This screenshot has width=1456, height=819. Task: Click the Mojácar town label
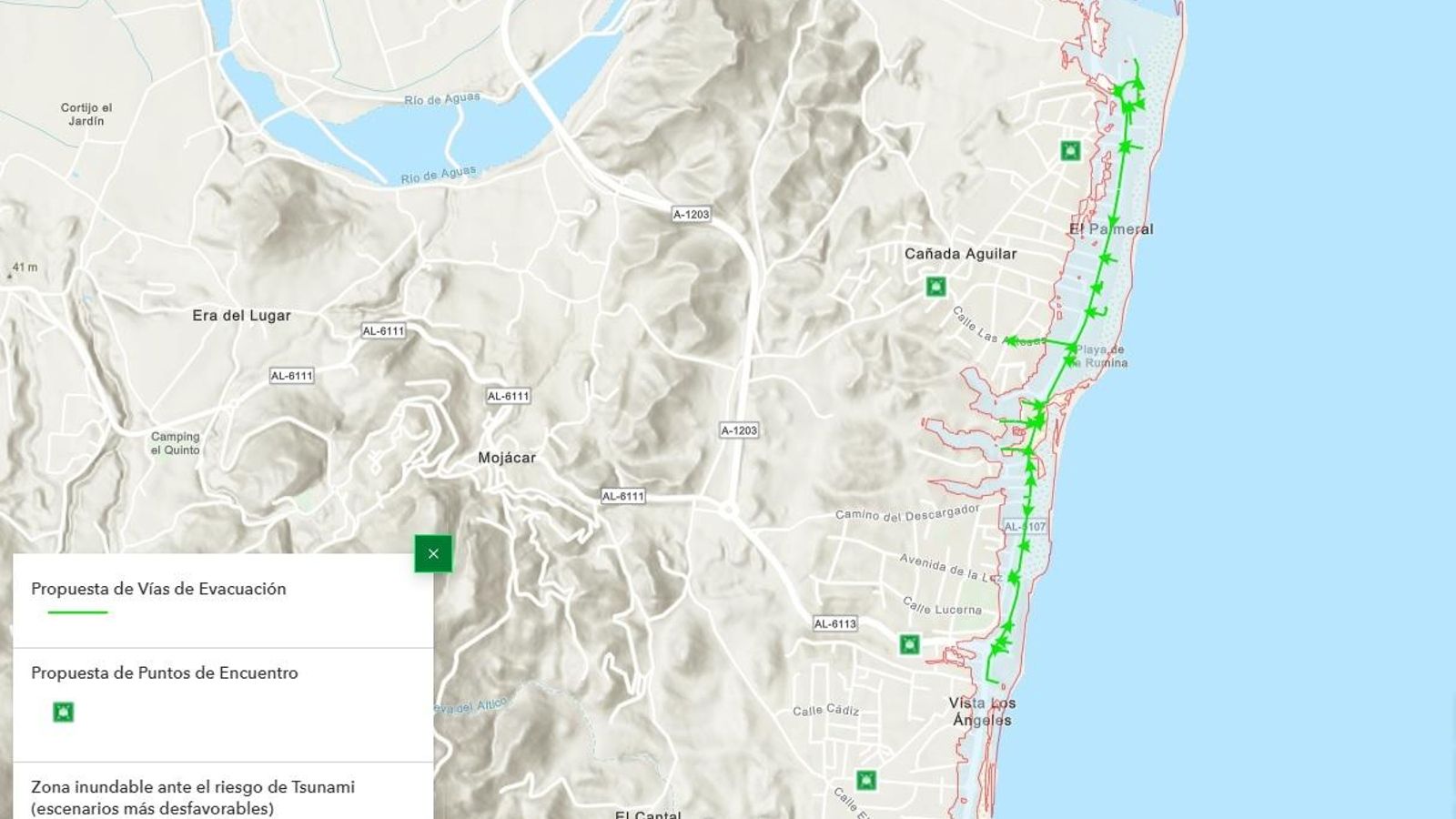click(507, 458)
